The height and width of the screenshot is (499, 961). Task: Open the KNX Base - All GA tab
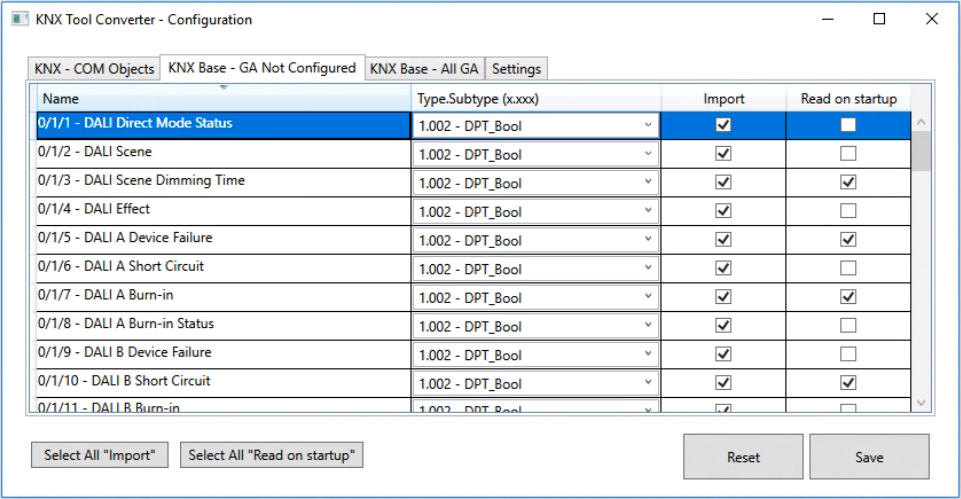[x=425, y=69]
